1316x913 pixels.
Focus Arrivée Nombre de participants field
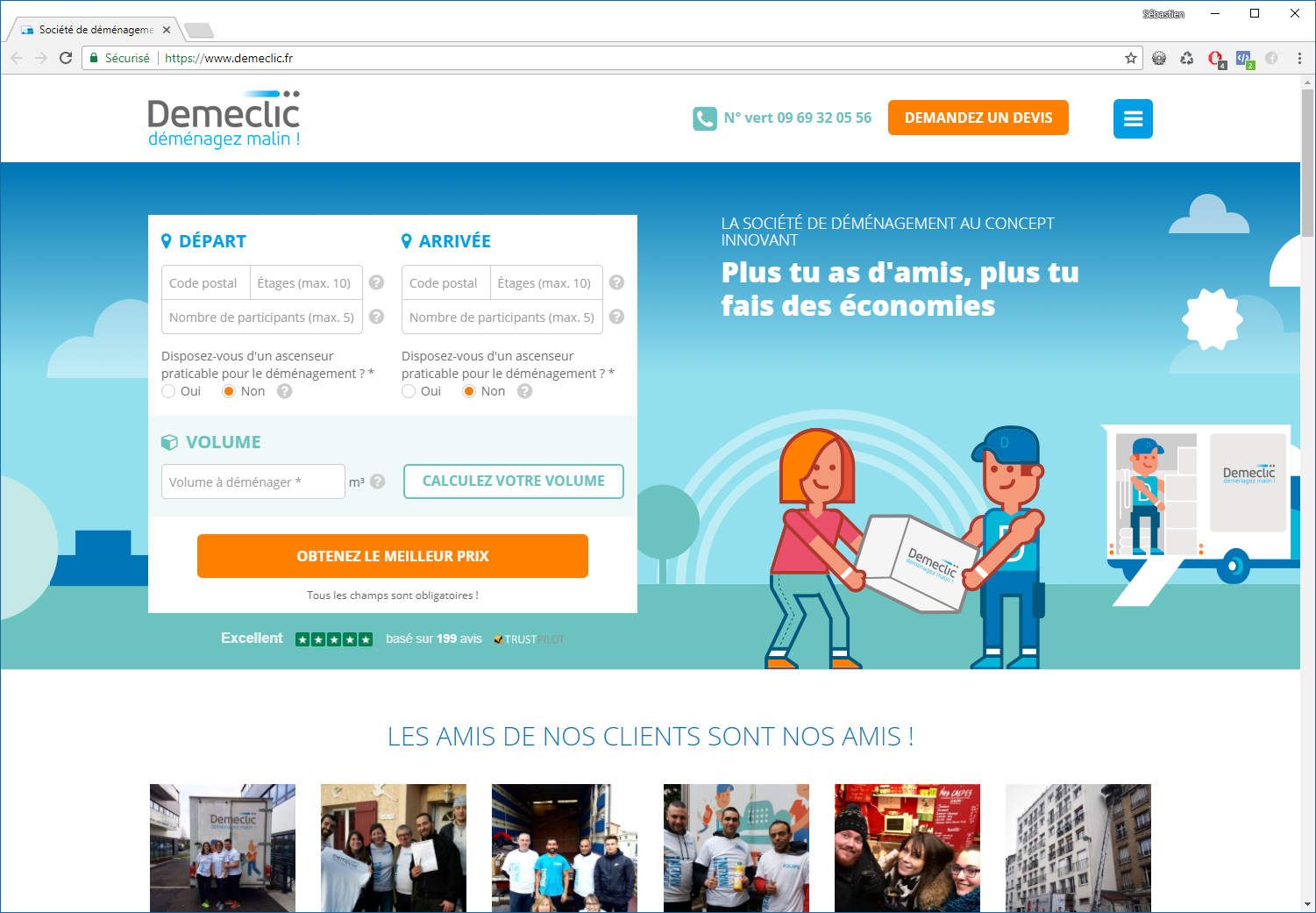502,317
